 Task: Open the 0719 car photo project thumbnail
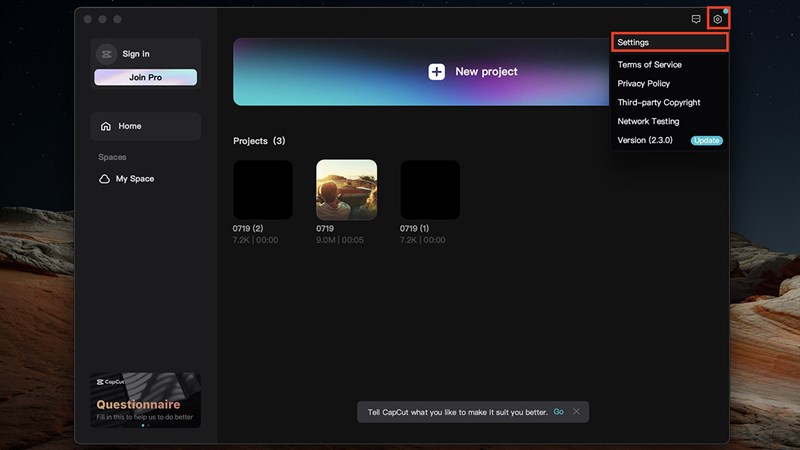tap(347, 190)
